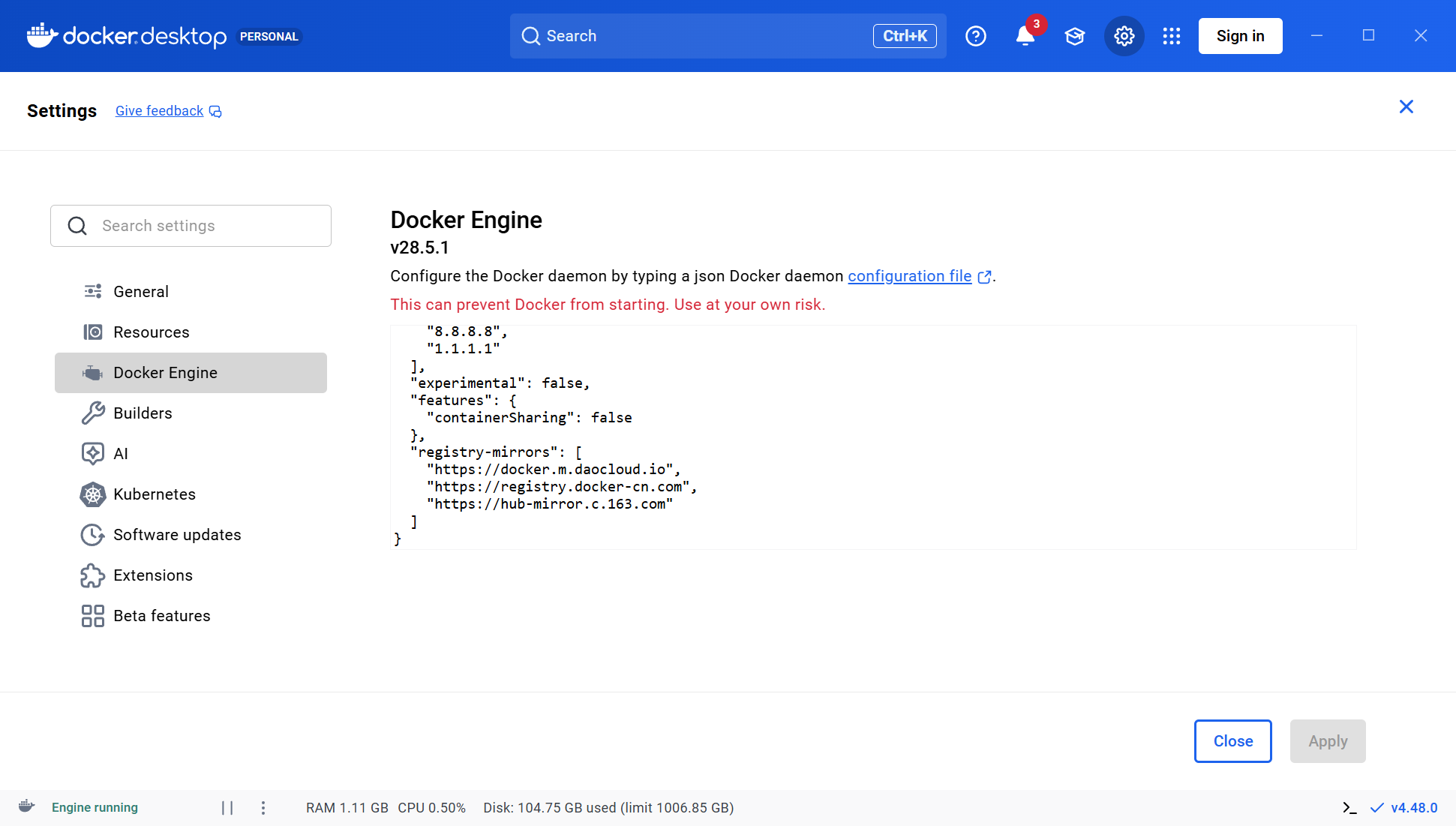The height and width of the screenshot is (826, 1456).
Task: Open the configuration file link
Action: (909, 276)
